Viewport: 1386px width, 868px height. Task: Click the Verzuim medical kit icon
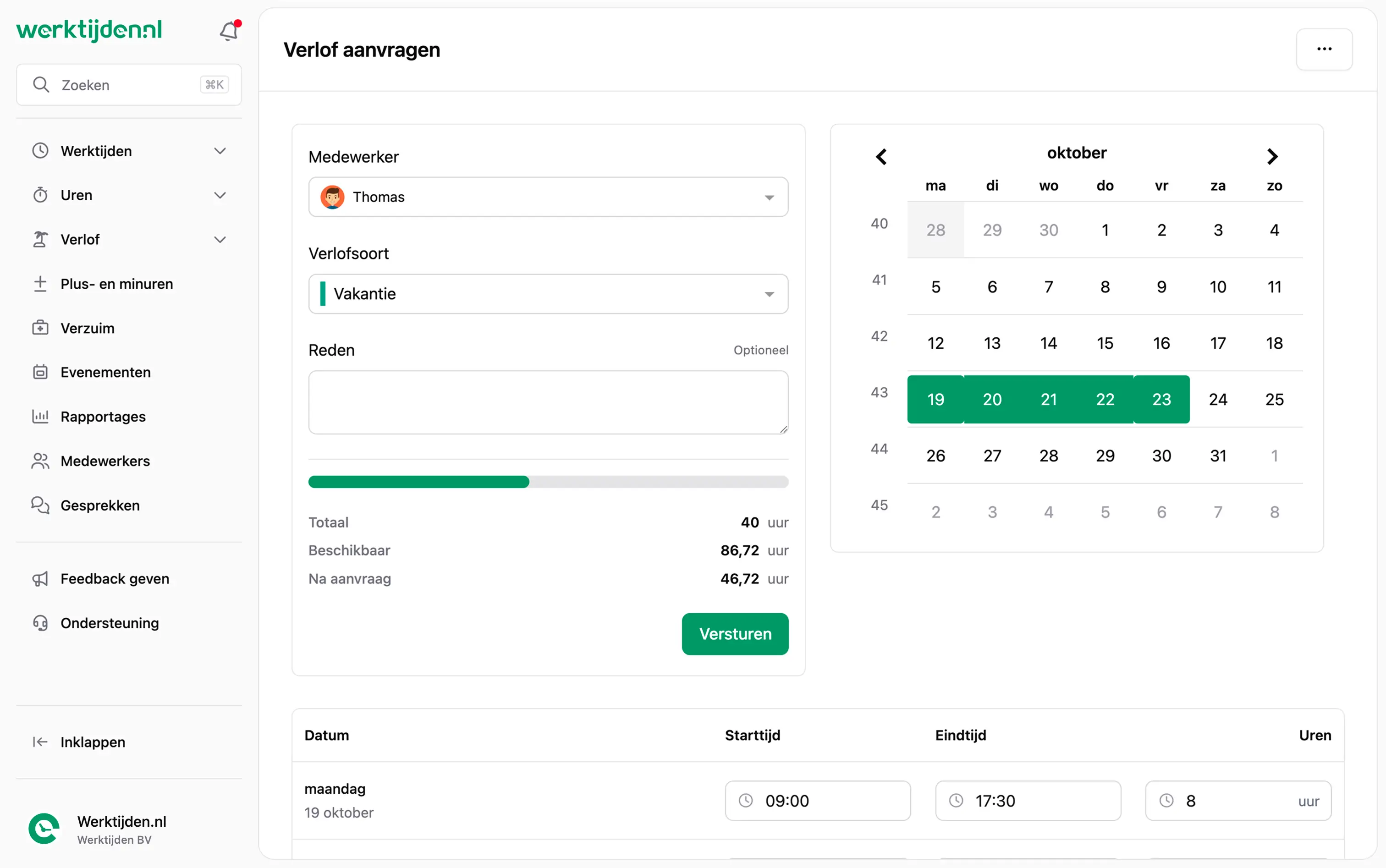click(40, 328)
